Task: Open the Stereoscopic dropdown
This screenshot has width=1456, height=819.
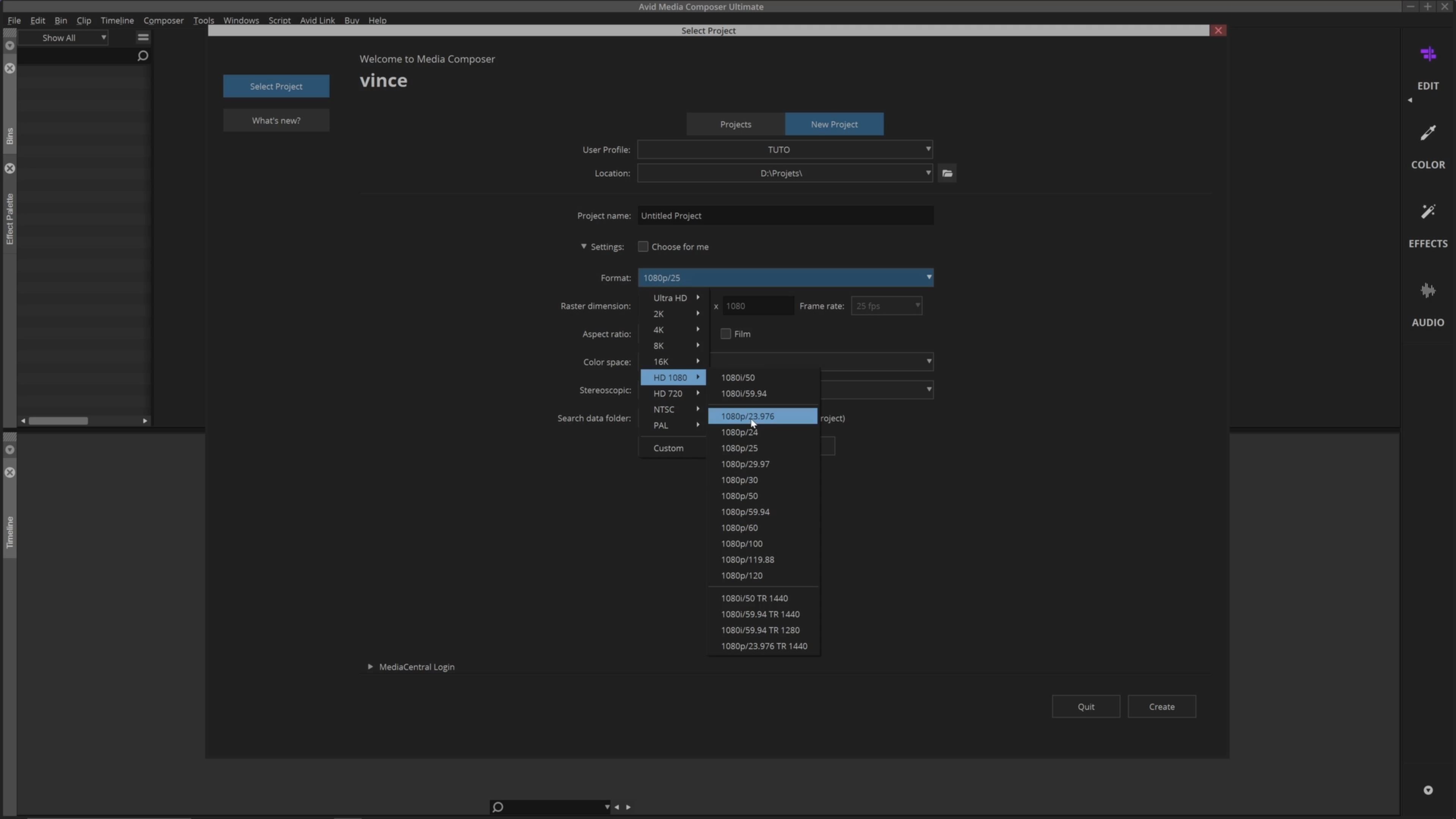Action: [876, 390]
